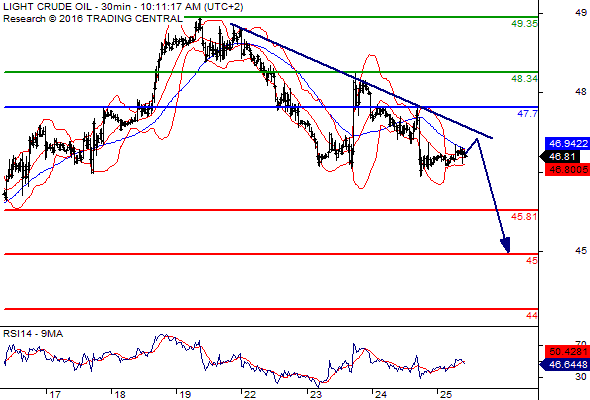Click the TRADING CENTRAL research credit text
The height and width of the screenshot is (400, 590).
pos(93,18)
